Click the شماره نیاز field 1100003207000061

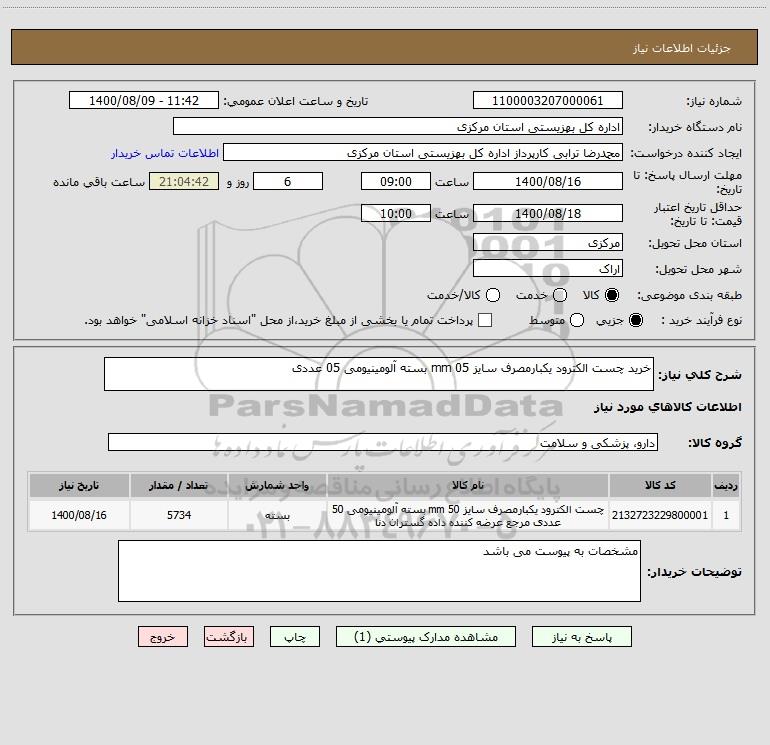coord(548,100)
